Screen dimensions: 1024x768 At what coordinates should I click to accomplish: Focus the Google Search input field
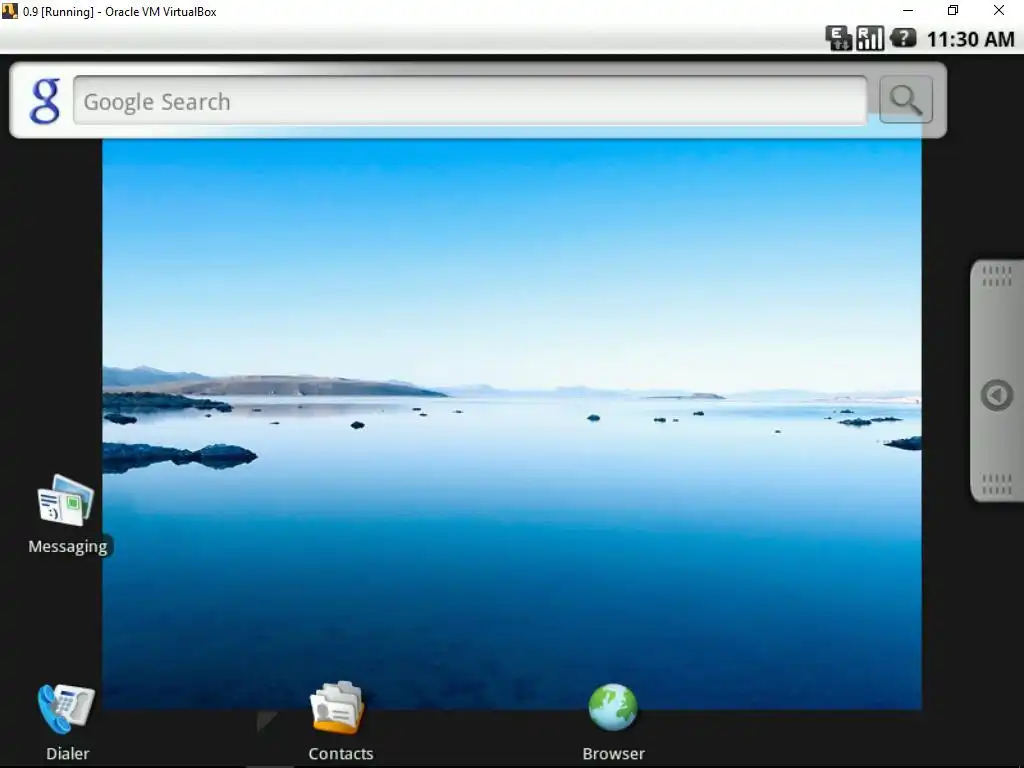tap(470, 101)
